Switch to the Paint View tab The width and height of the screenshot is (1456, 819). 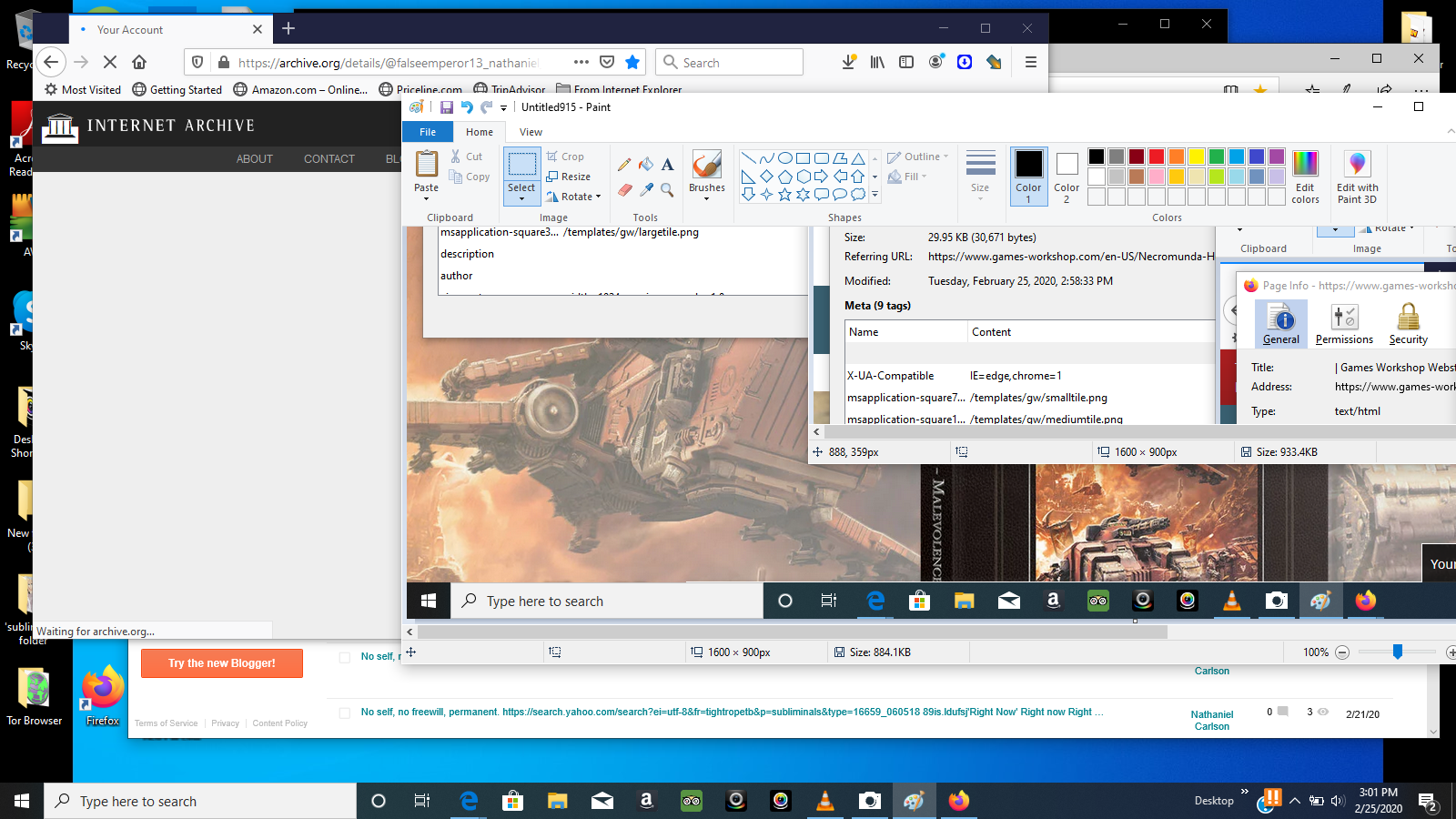tap(531, 132)
